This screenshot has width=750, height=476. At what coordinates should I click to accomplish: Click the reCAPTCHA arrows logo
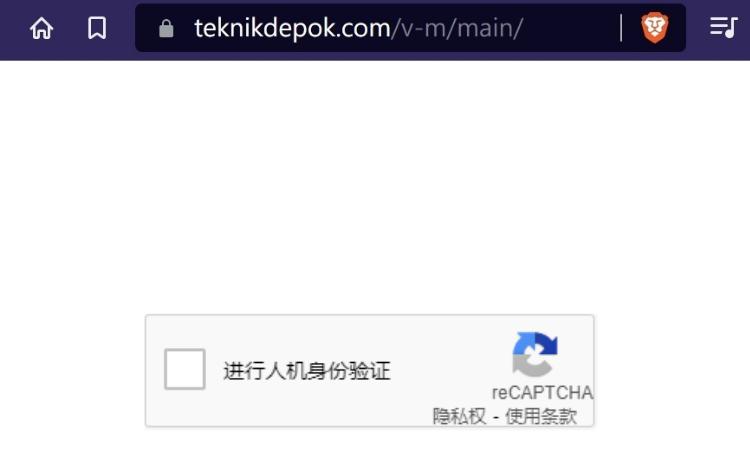[x=535, y=354]
